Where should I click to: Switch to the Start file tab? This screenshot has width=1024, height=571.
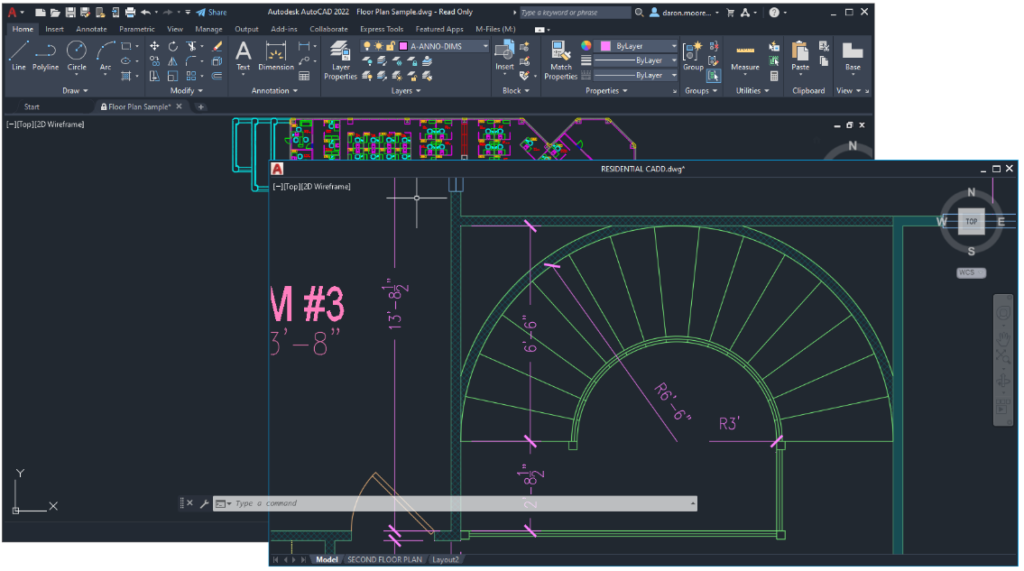[32, 106]
